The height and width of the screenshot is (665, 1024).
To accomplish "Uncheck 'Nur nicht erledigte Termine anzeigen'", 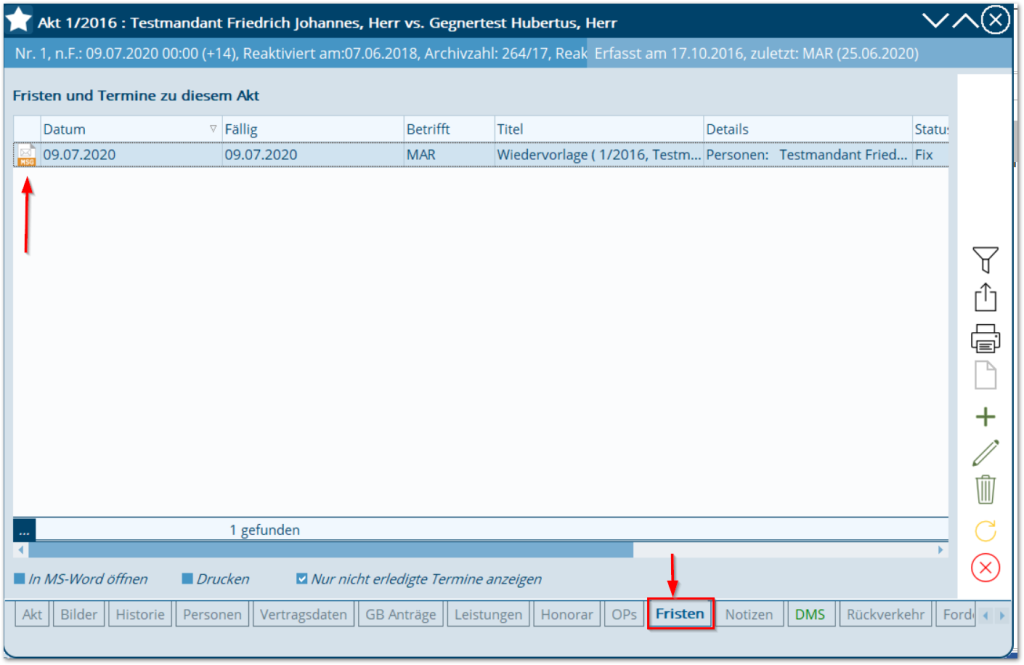I will pyautogui.click(x=302, y=579).
